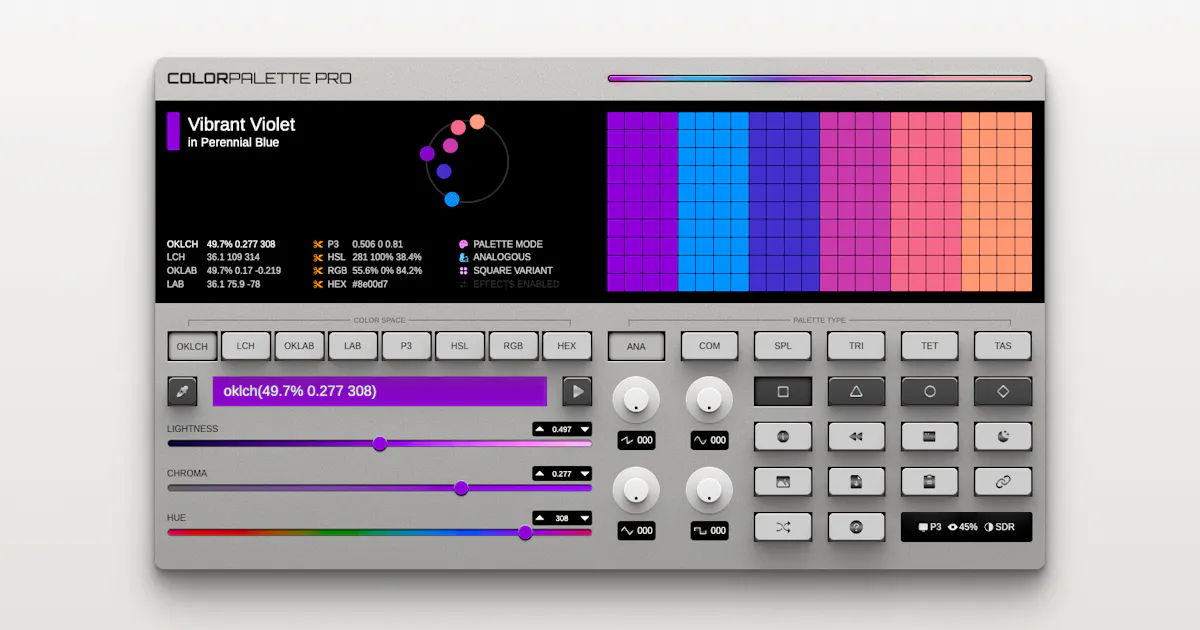Toggle the dark mode moon button
This screenshot has height=630, width=1200.
(1003, 437)
